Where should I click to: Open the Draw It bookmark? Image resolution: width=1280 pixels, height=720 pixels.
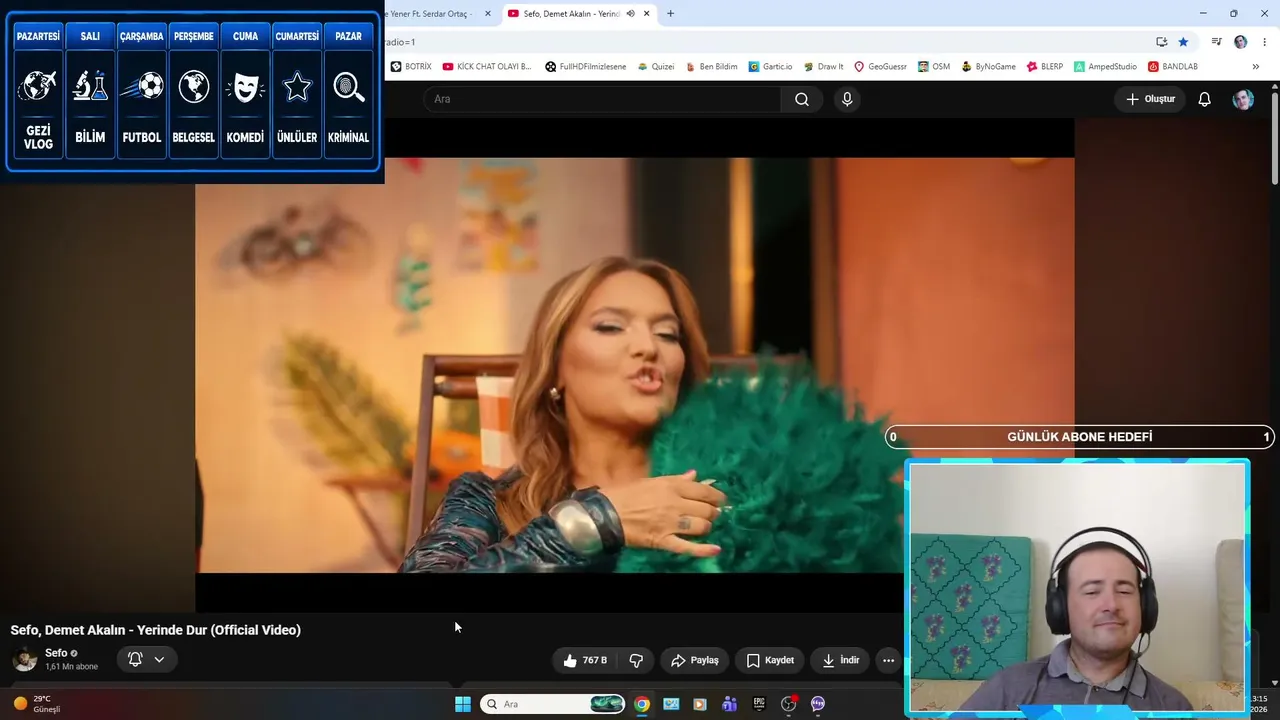(x=823, y=67)
